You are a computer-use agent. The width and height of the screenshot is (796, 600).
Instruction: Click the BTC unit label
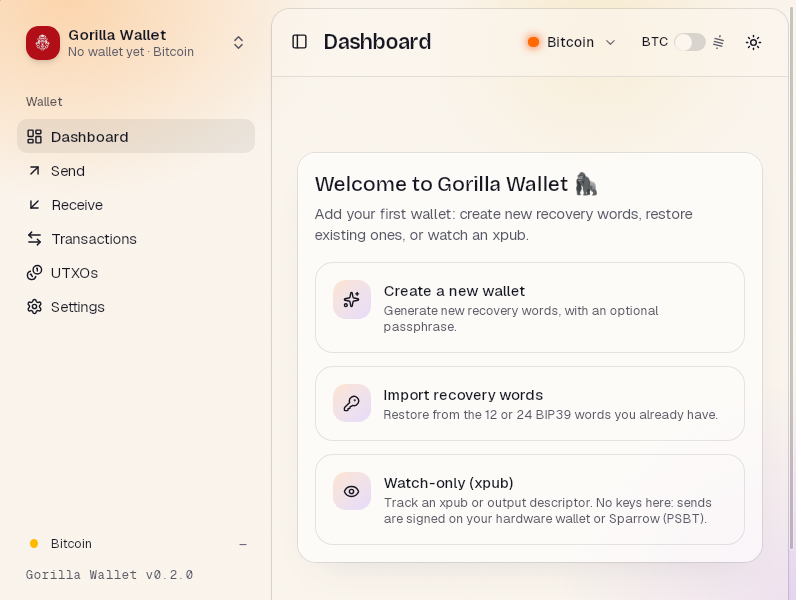coord(654,42)
